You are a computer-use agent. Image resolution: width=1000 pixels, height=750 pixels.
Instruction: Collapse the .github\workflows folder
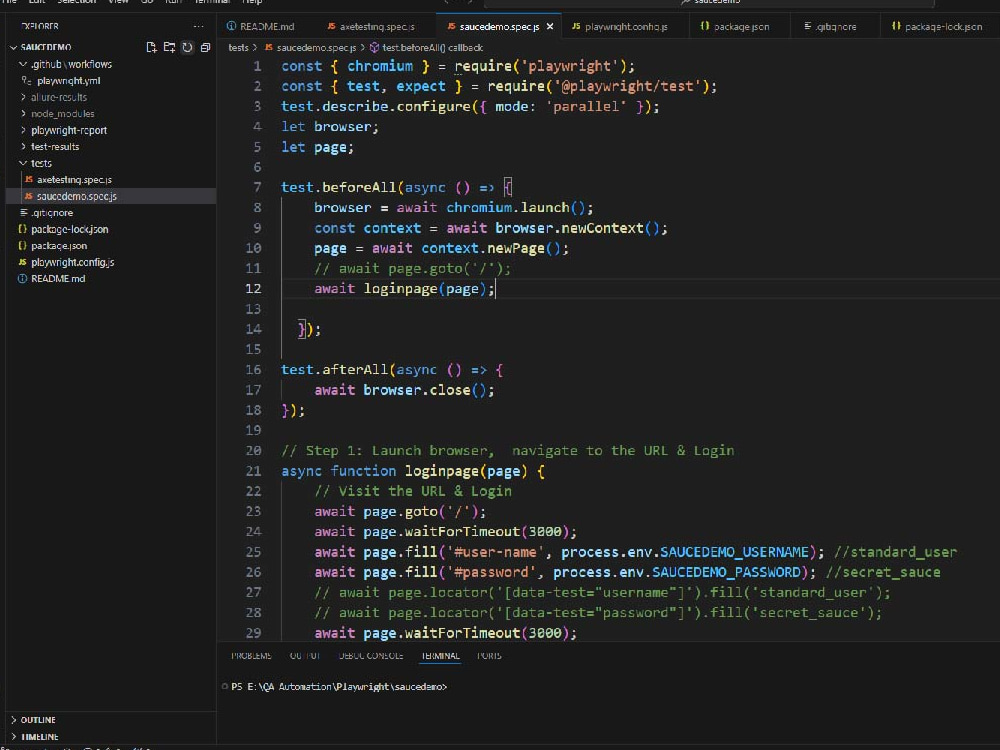point(23,64)
